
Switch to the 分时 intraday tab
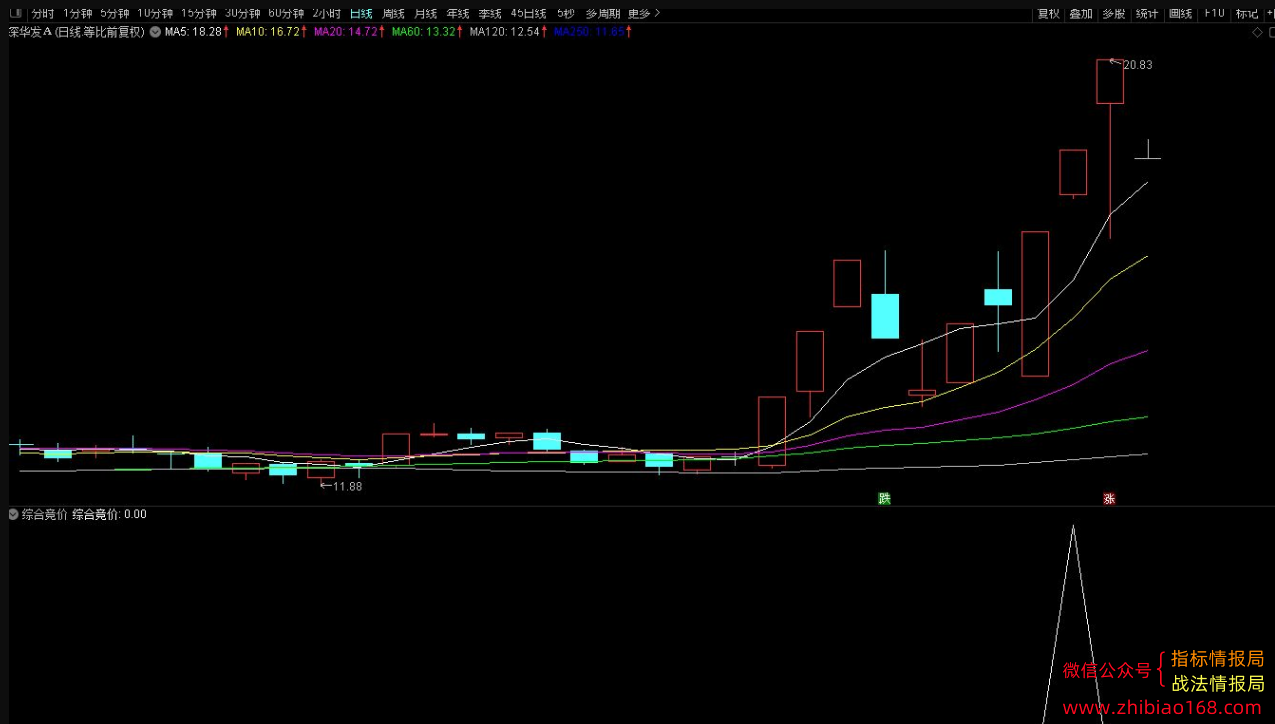point(43,13)
